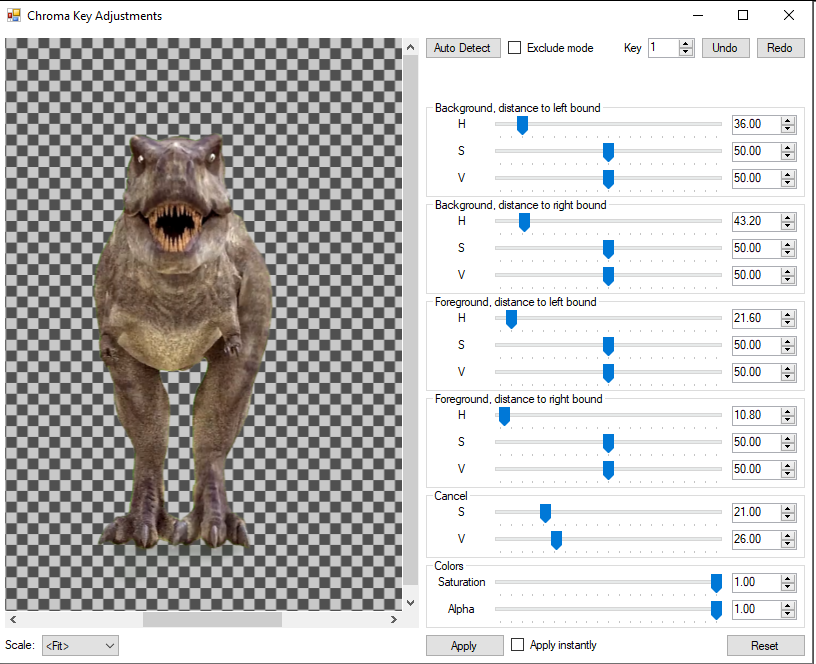The image size is (816, 664).
Task: Click the Alpha value field 1.00
Action: [x=756, y=609]
